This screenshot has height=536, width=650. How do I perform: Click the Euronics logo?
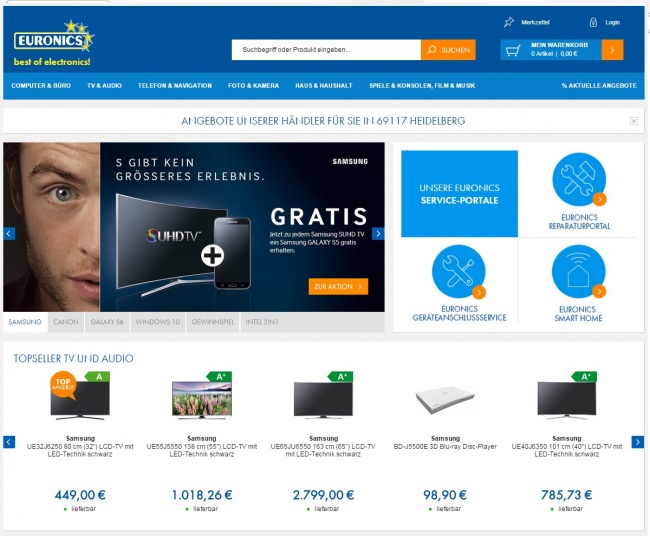pyautogui.click(x=53, y=43)
